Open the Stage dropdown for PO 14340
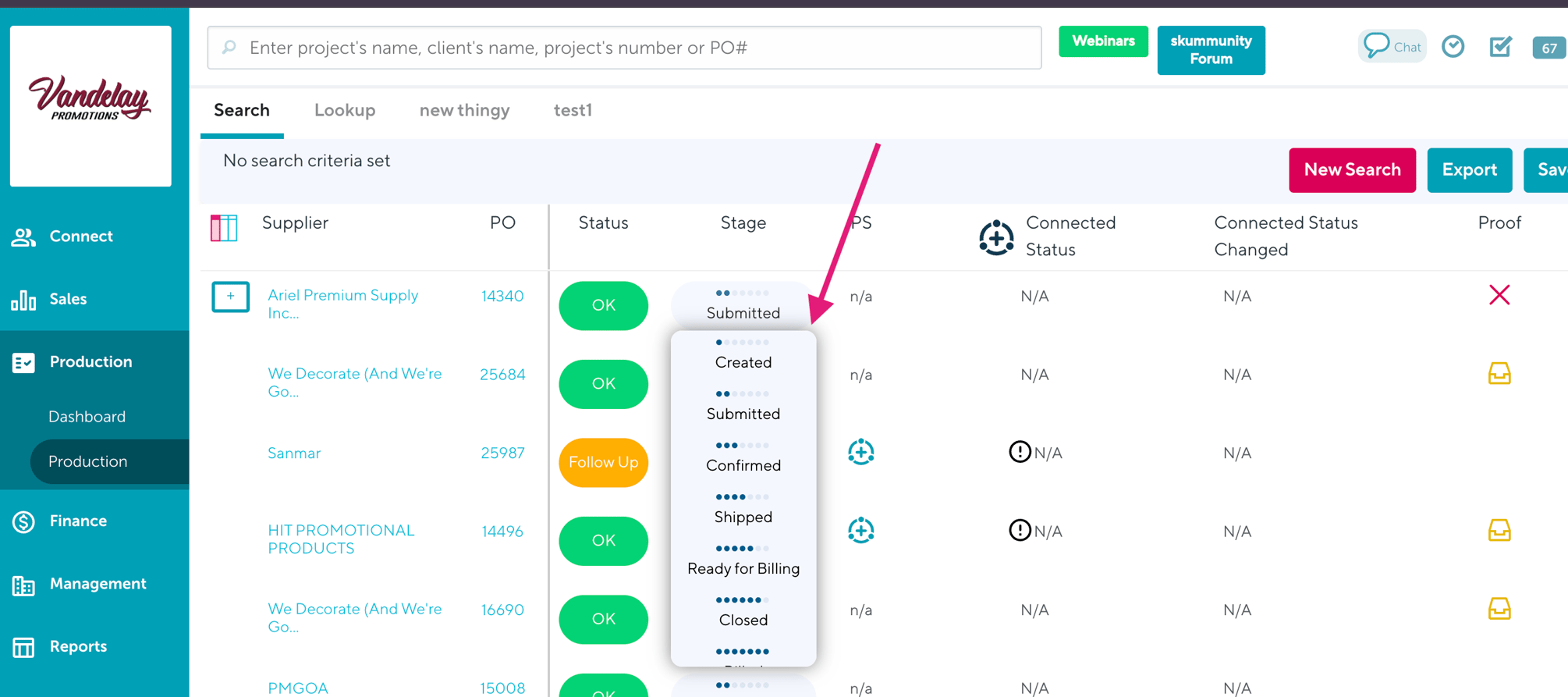Viewport: 1568px width, 697px height. (x=743, y=304)
